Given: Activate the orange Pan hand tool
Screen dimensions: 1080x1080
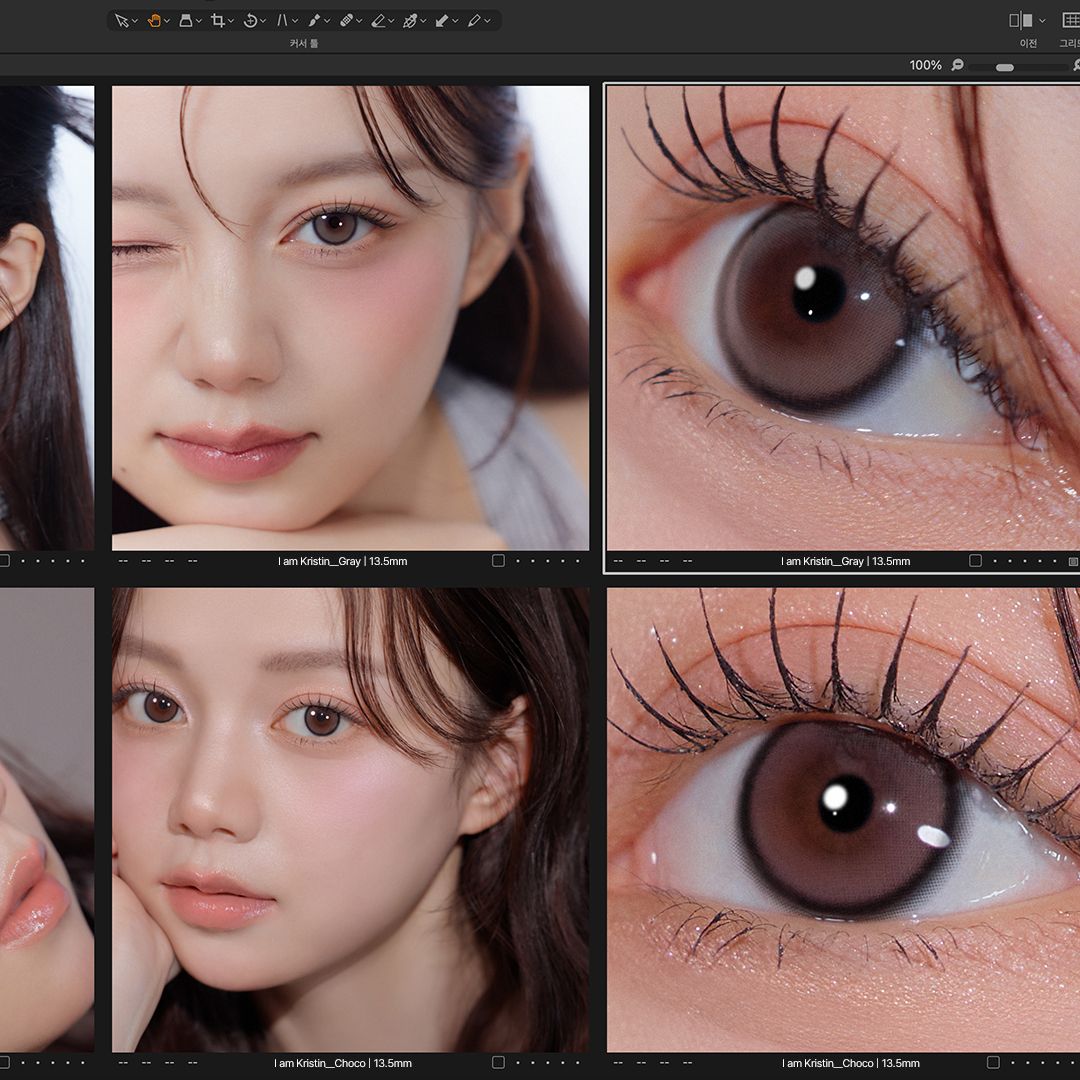Looking at the screenshot, I should [154, 21].
